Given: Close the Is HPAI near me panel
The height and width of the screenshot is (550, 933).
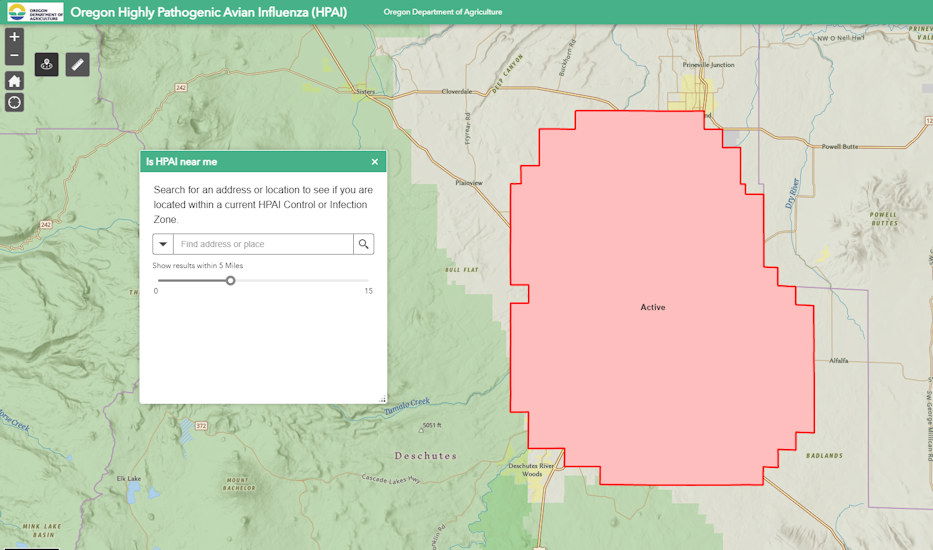Looking at the screenshot, I should (375, 162).
